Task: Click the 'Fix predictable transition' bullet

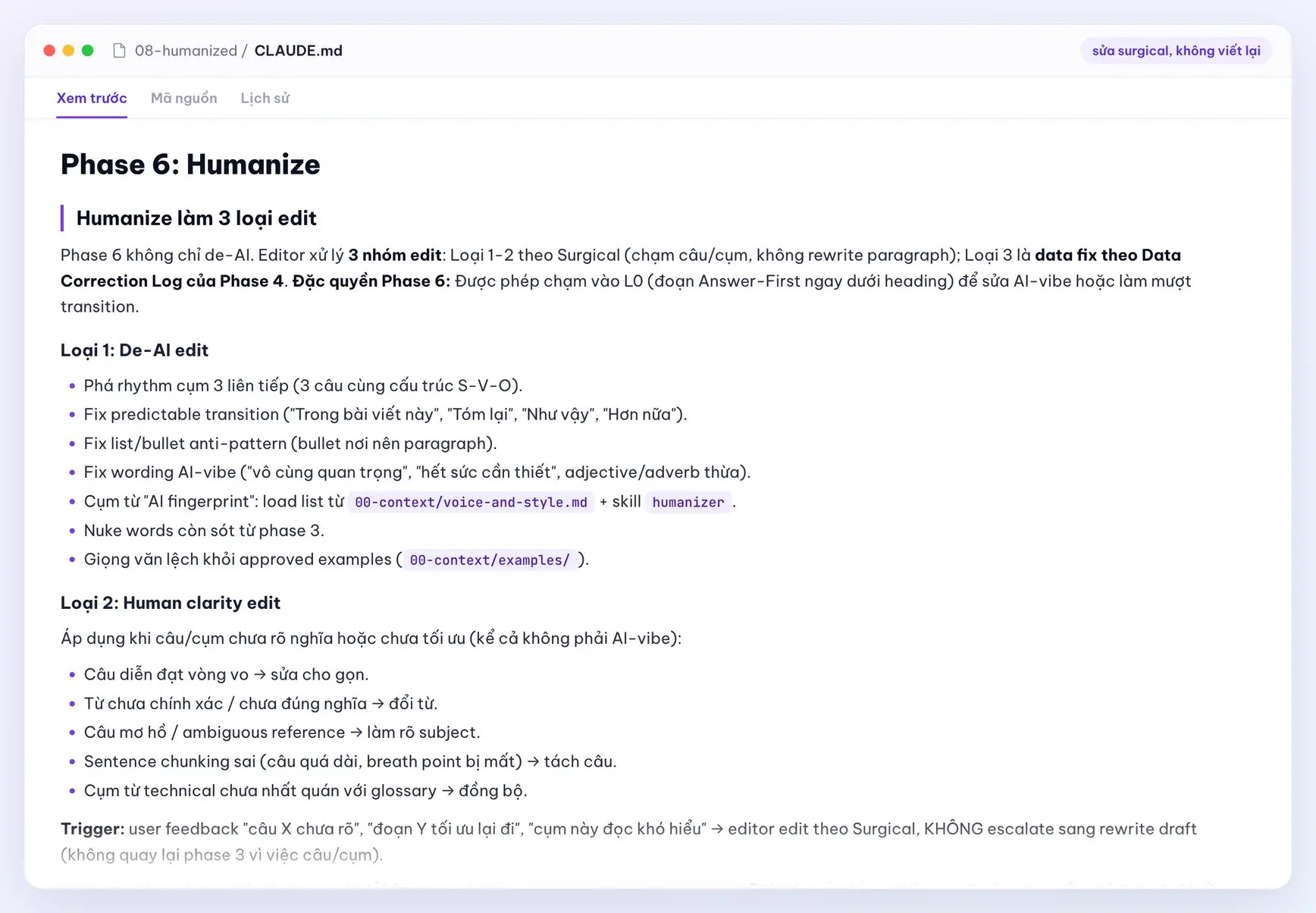Action: pos(385,414)
